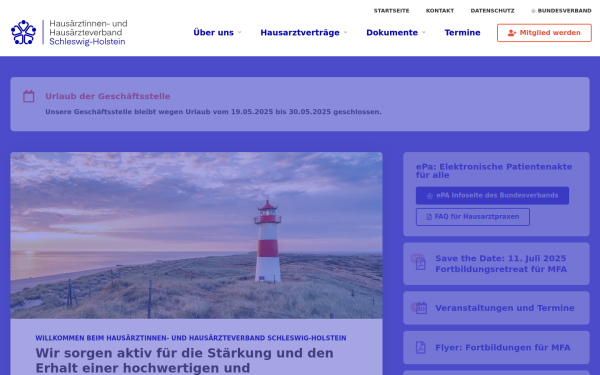
Task: Go to the Termine page
Action: pyautogui.click(x=462, y=33)
